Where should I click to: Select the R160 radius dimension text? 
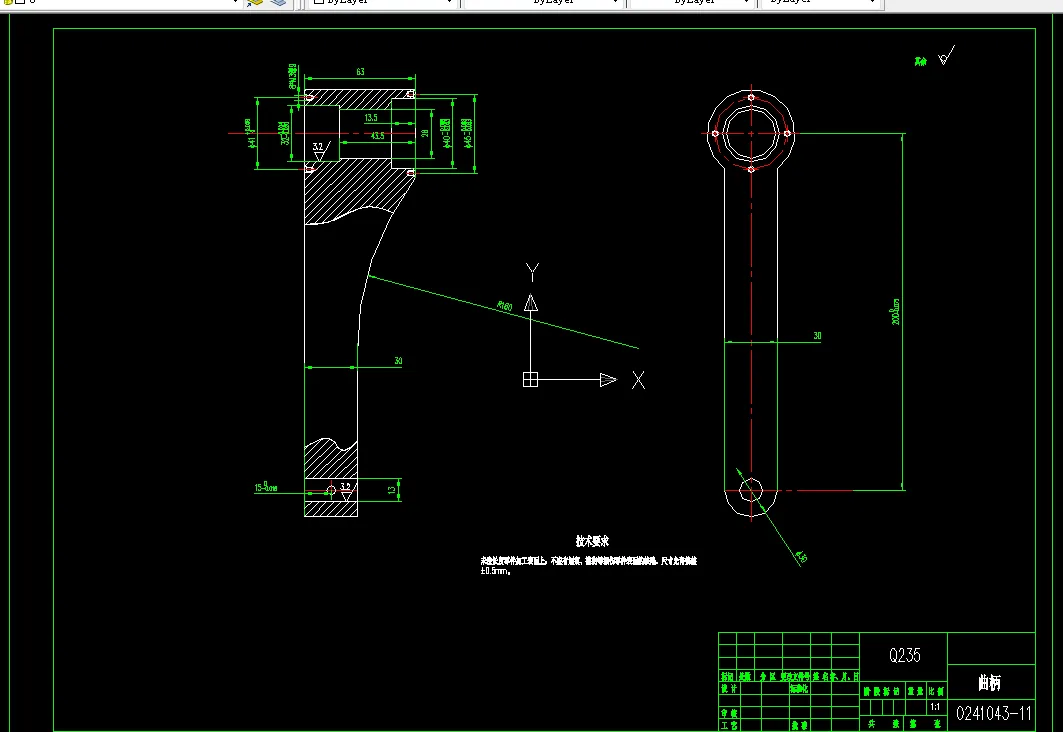pos(504,306)
